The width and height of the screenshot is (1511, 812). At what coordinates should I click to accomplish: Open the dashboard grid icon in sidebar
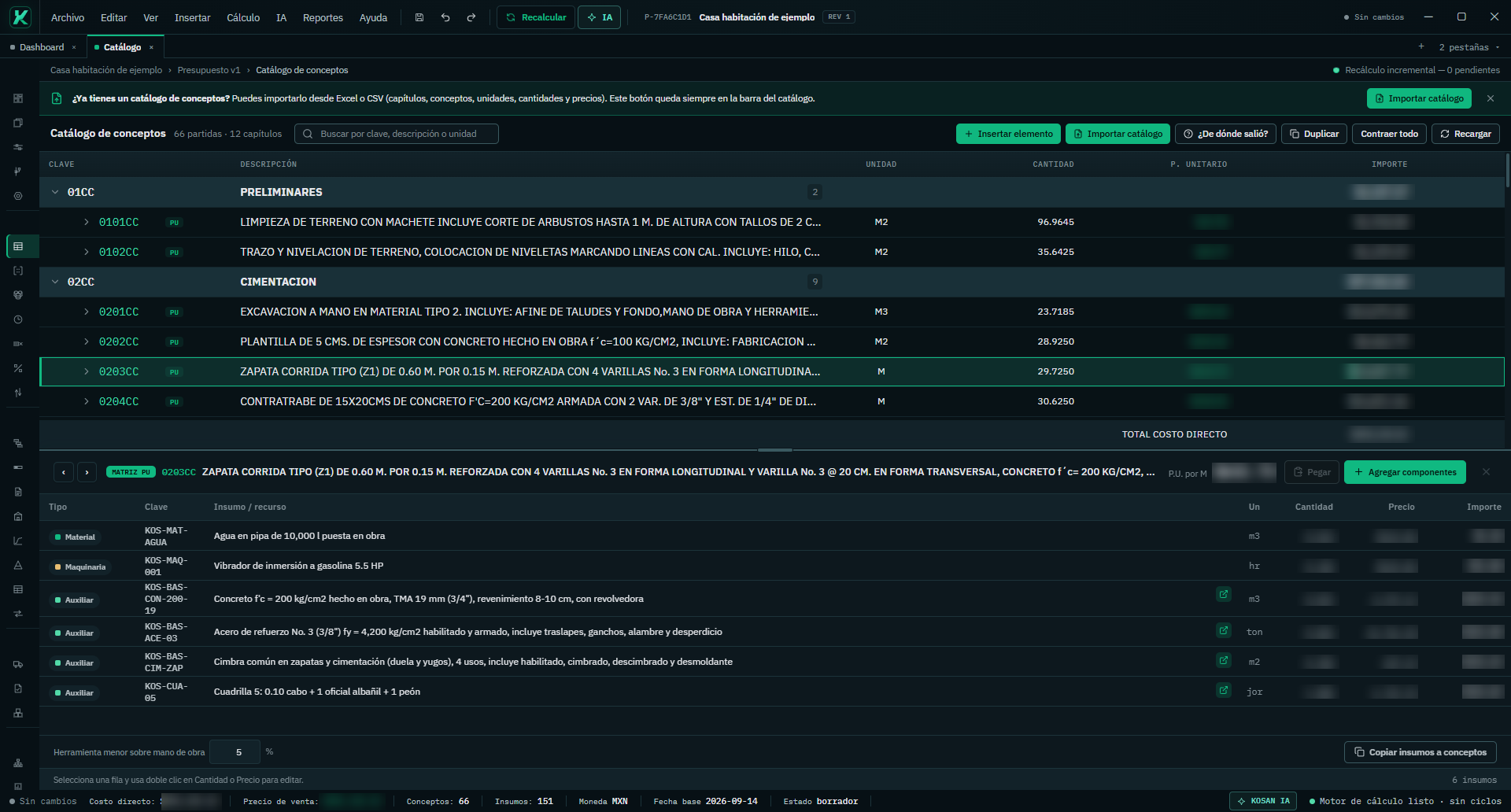18,98
